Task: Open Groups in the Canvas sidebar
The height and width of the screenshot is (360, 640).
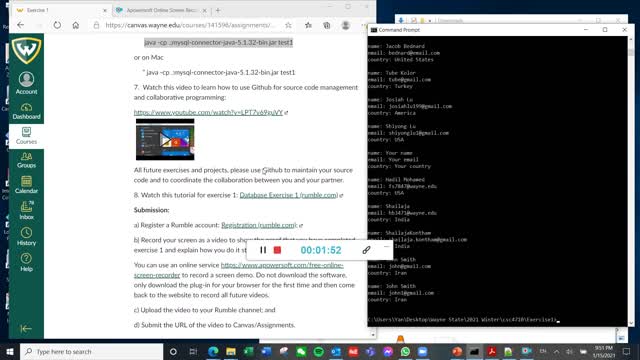Action: (27, 160)
